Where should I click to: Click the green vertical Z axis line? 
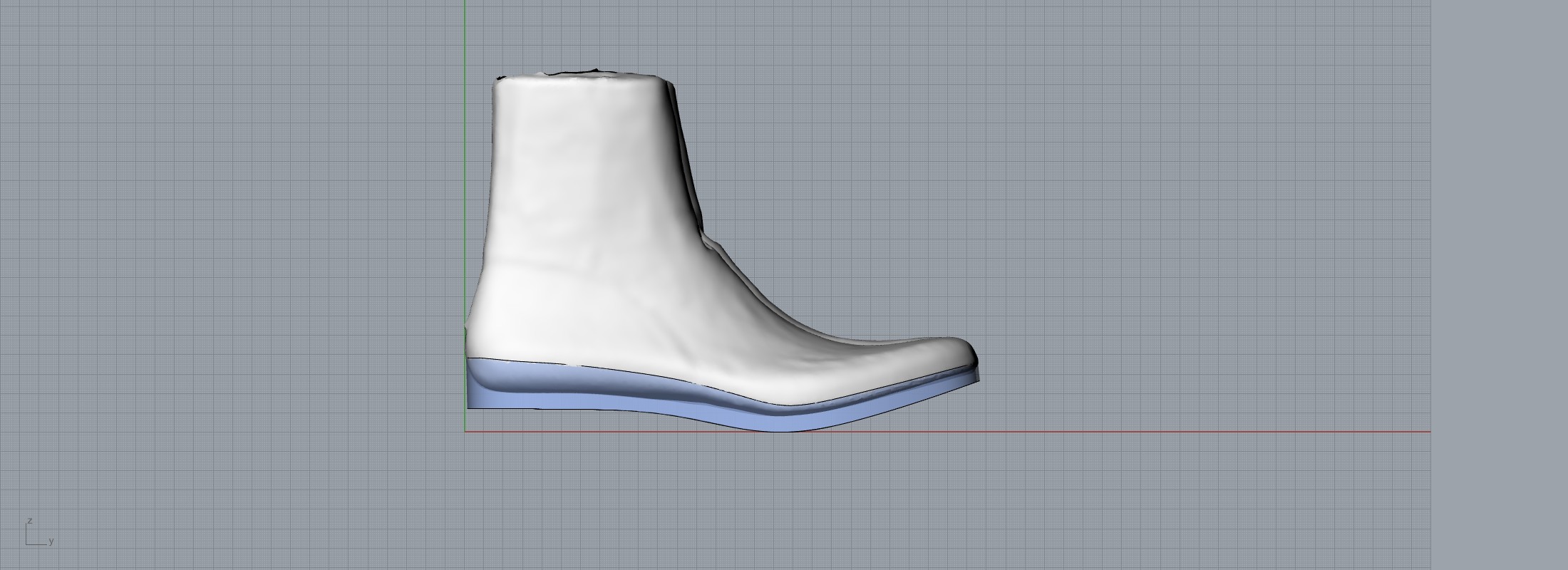tap(465, 178)
